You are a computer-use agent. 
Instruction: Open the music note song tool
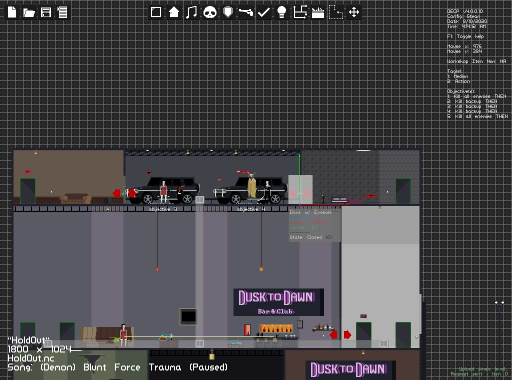click(191, 12)
